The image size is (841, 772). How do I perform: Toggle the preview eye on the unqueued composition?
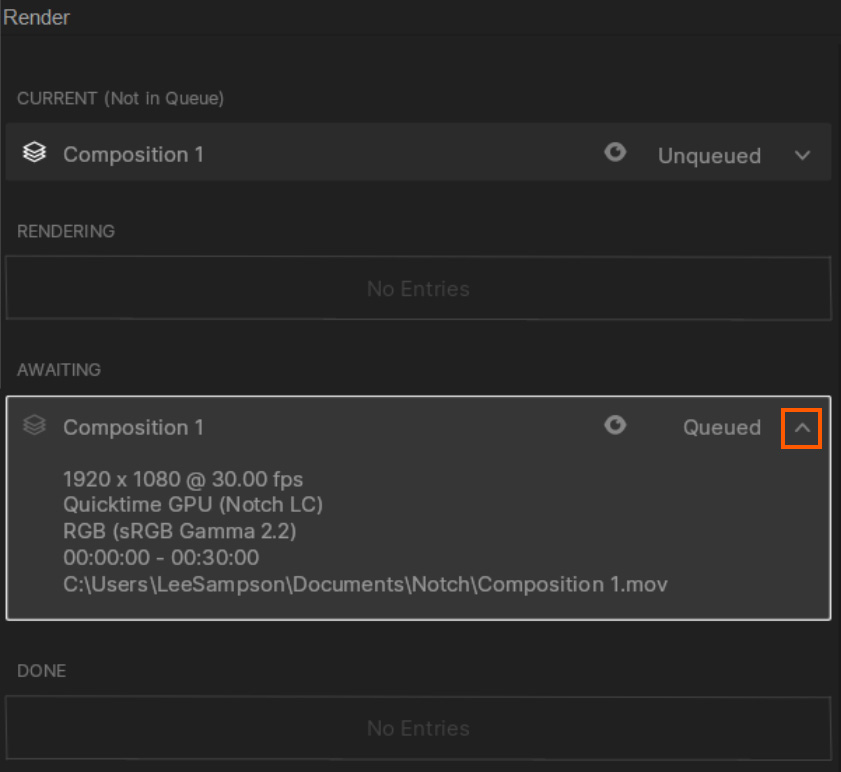615,152
